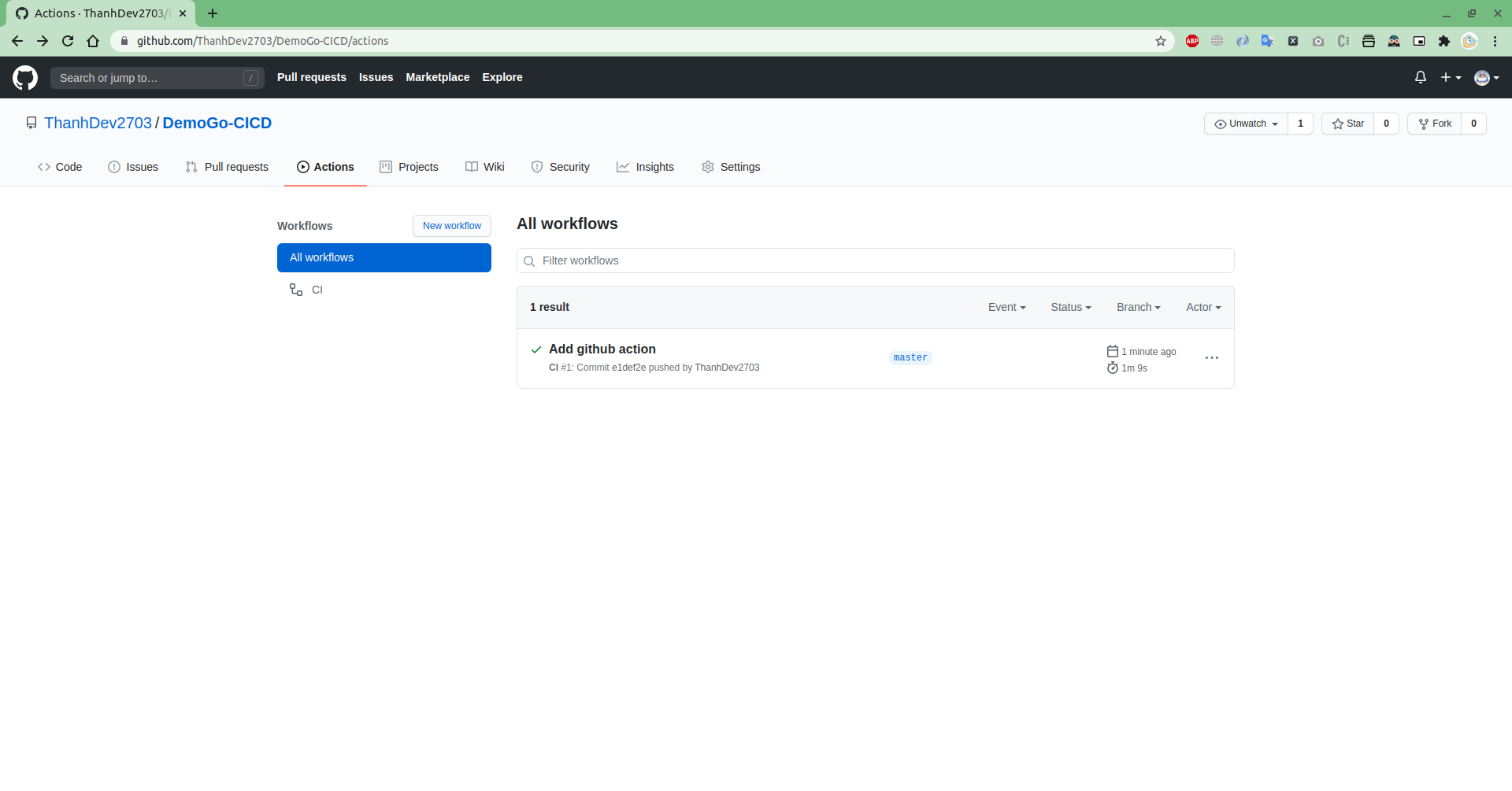This screenshot has width=1512, height=791.
Task: Click the search icon in Filter workflows
Action: tap(529, 261)
